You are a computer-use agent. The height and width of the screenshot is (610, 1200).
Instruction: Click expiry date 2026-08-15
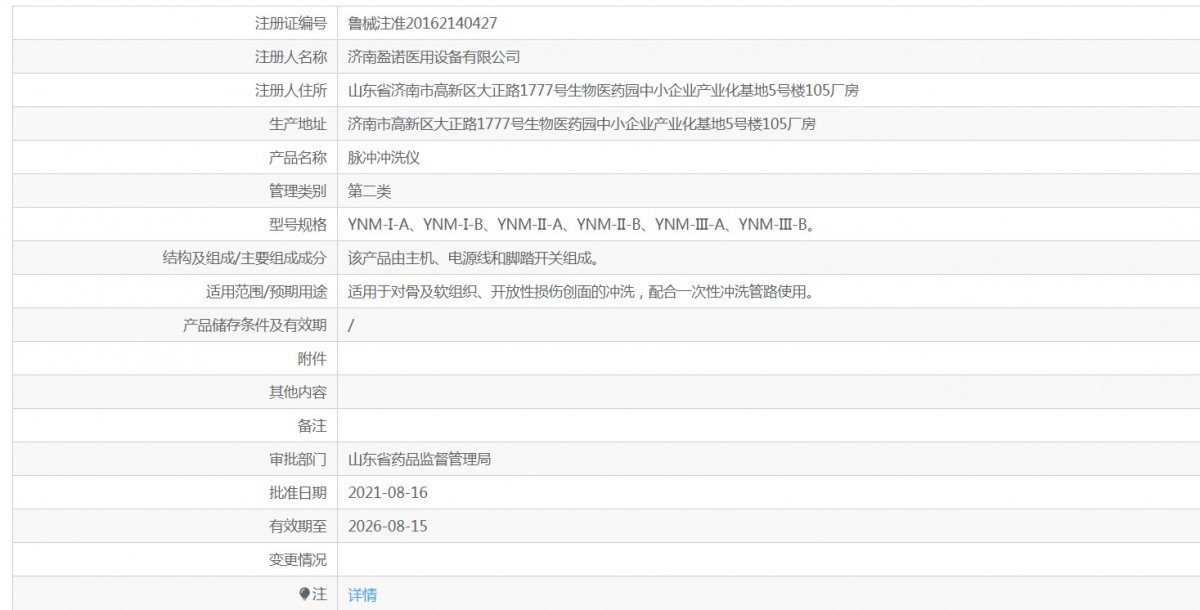(x=388, y=526)
